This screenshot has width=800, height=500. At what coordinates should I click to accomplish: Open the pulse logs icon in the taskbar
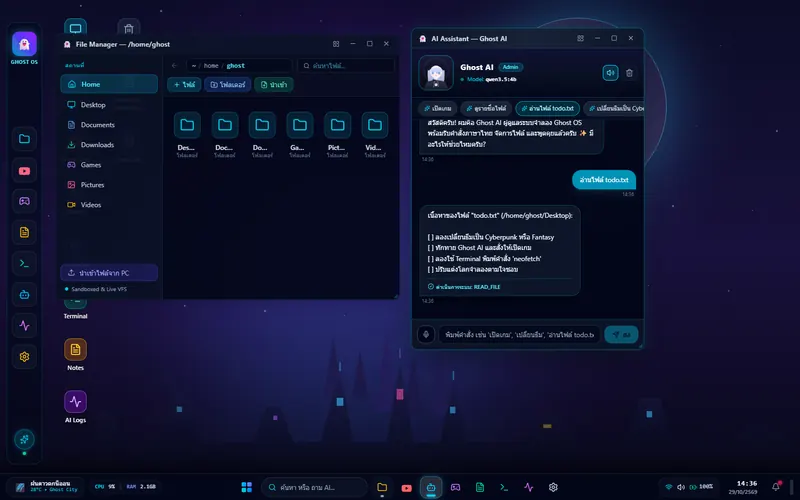pyautogui.click(x=529, y=487)
